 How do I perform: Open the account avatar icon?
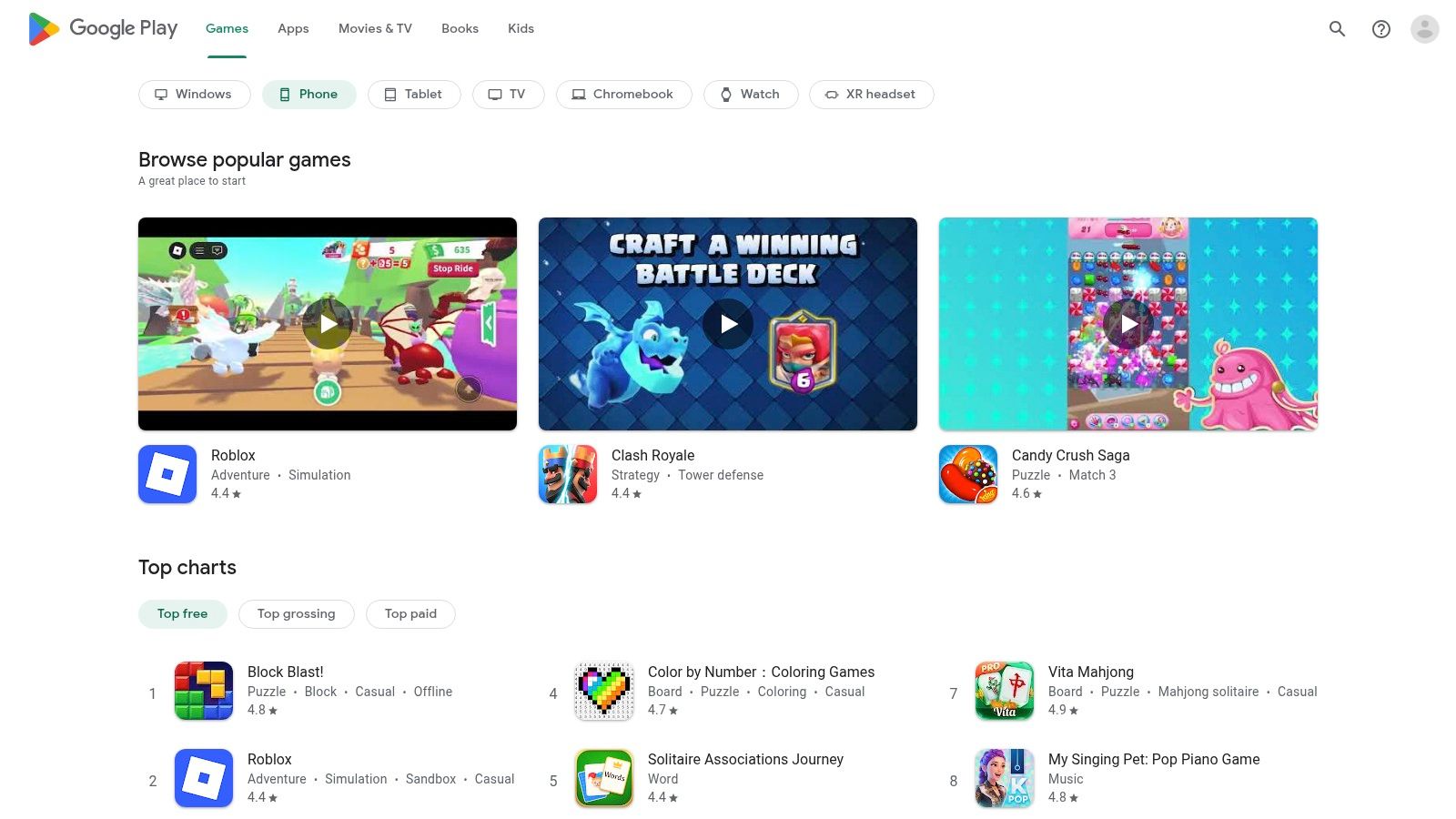(x=1425, y=29)
